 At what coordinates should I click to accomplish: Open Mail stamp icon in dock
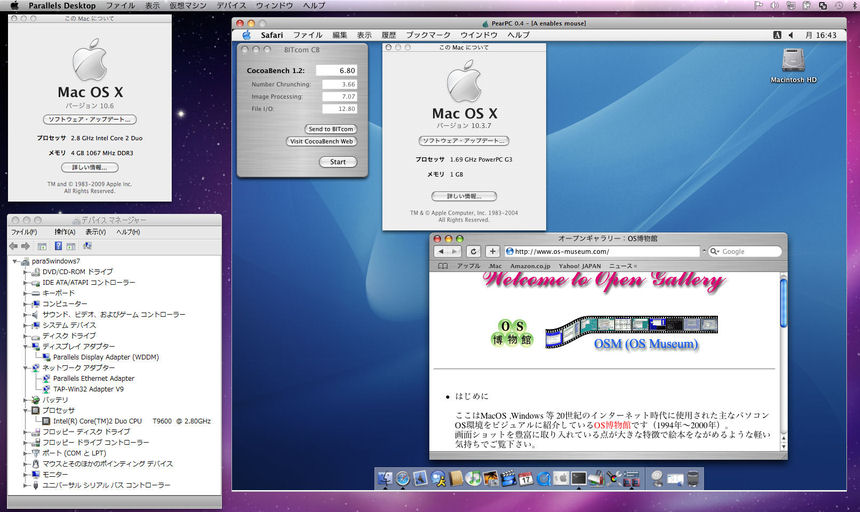click(x=420, y=478)
